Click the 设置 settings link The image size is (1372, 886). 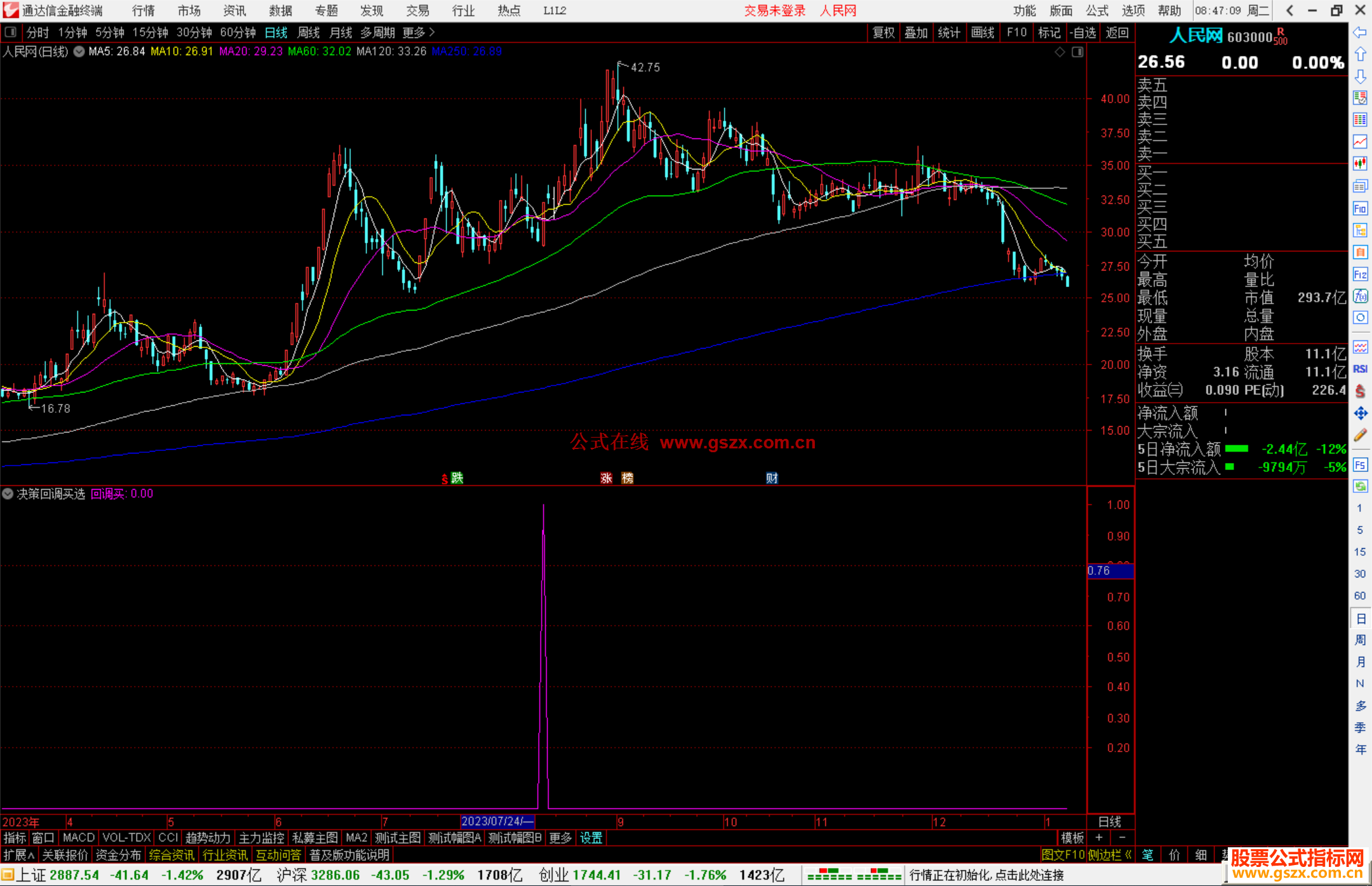click(x=591, y=838)
